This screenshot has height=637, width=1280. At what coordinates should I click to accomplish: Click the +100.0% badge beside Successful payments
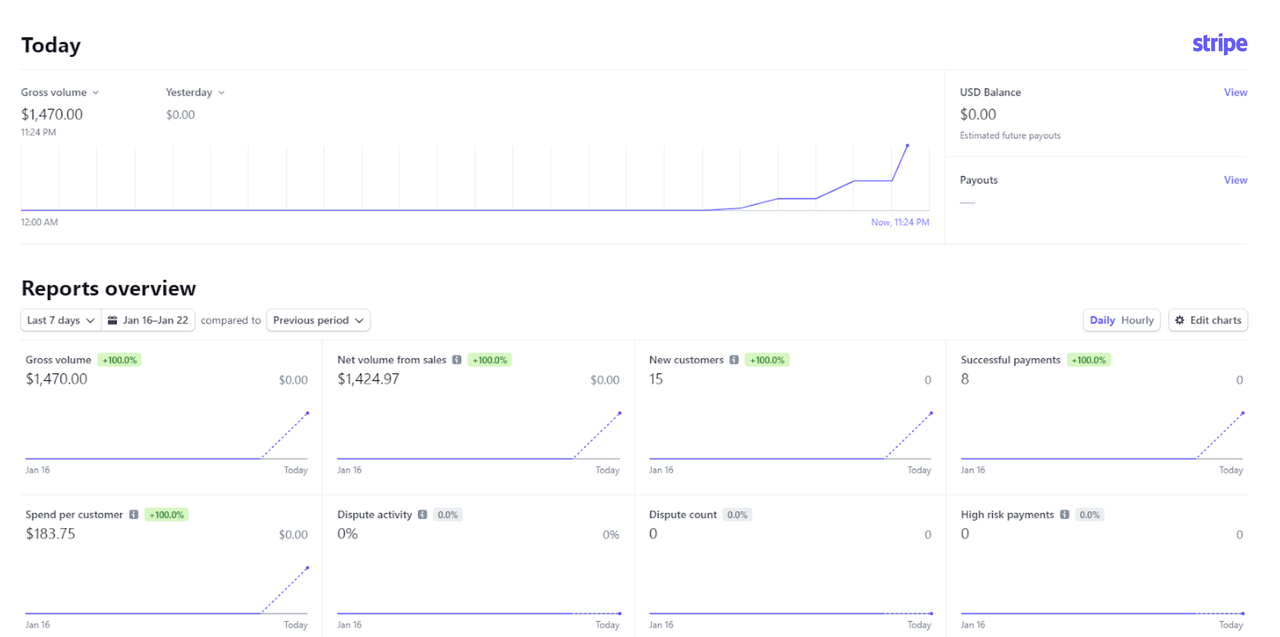(x=1089, y=360)
